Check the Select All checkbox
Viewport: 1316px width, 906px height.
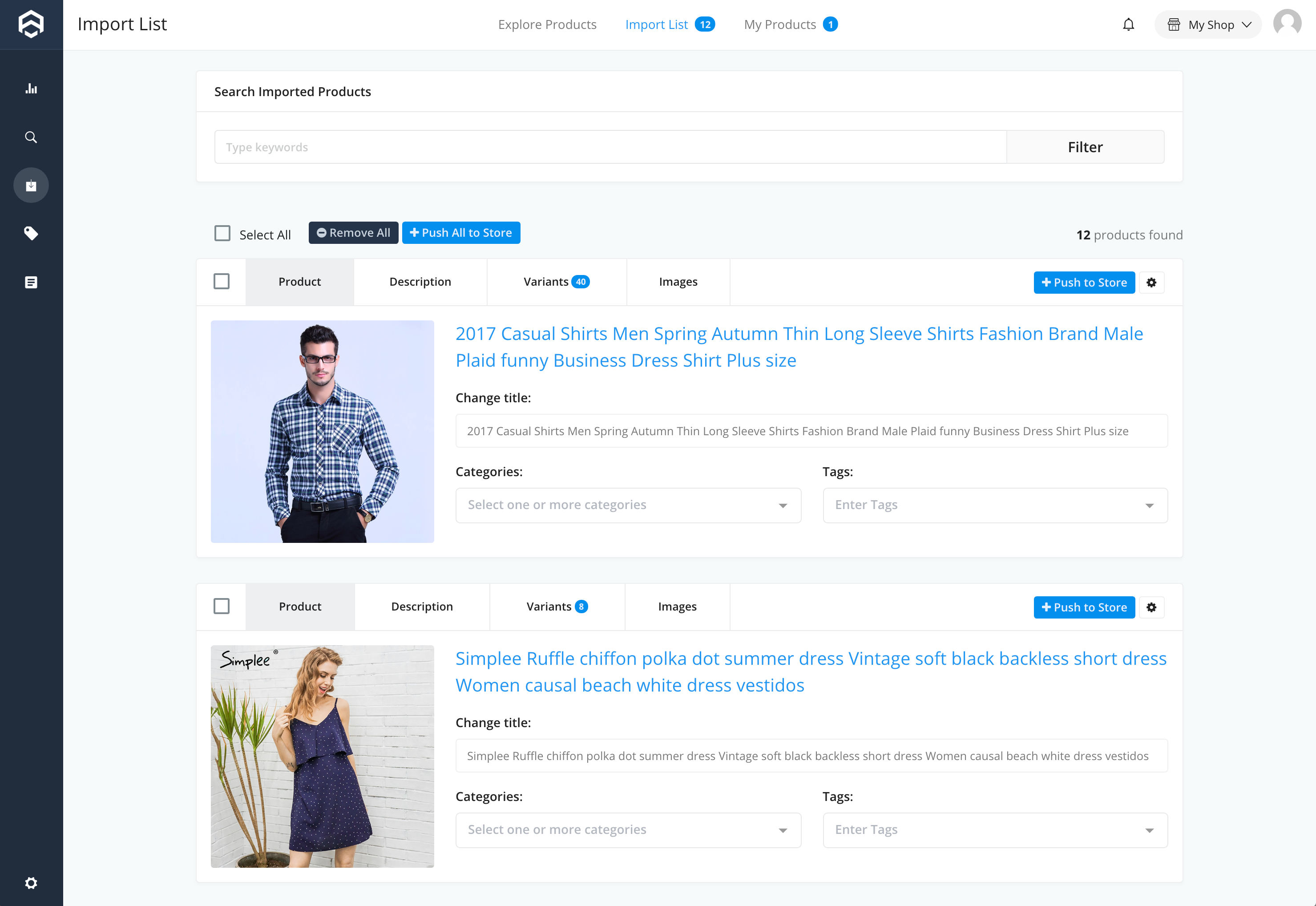pos(222,233)
